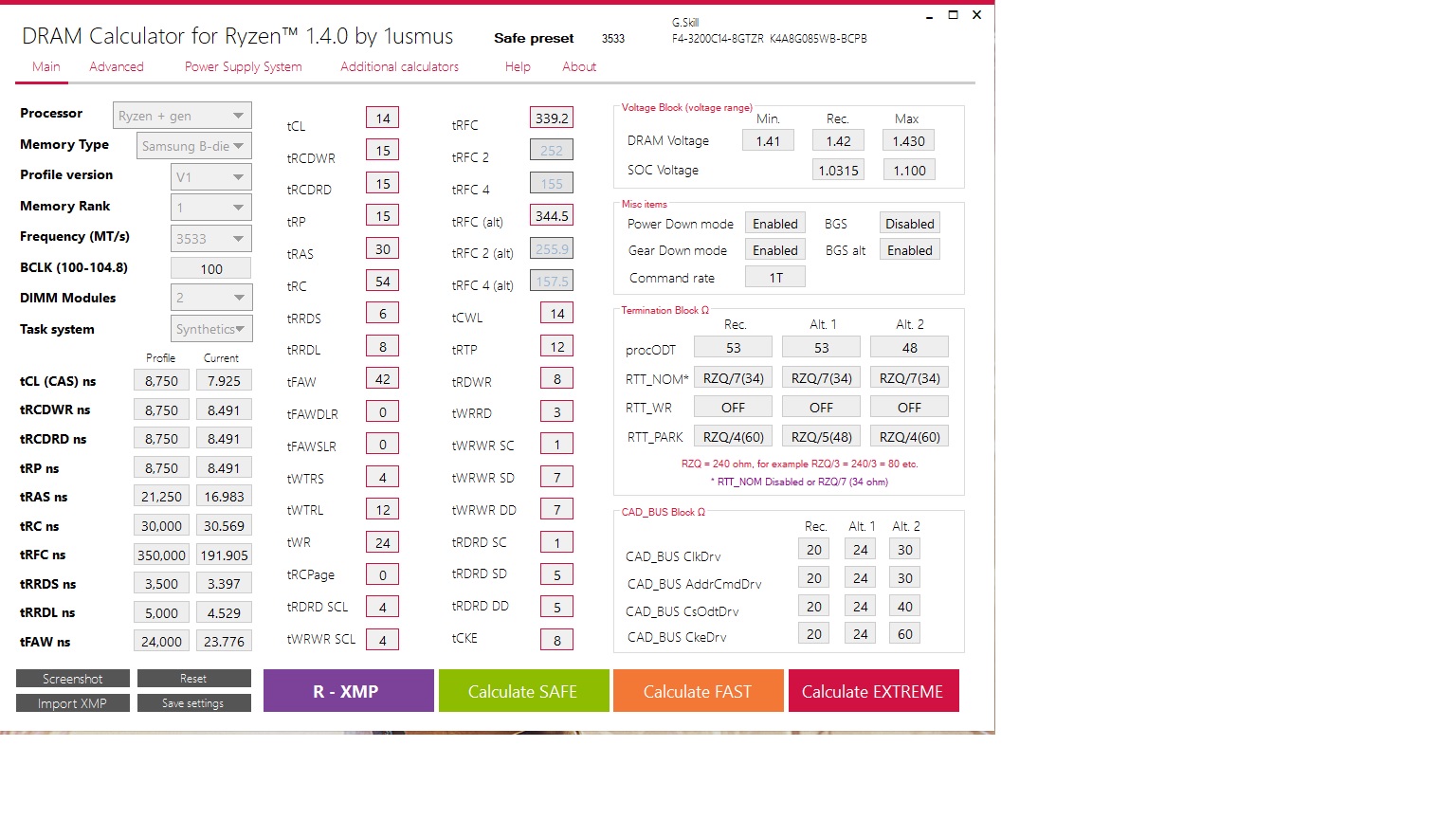
Task: Click the DRAM Voltage Rec. value
Action: 838,141
